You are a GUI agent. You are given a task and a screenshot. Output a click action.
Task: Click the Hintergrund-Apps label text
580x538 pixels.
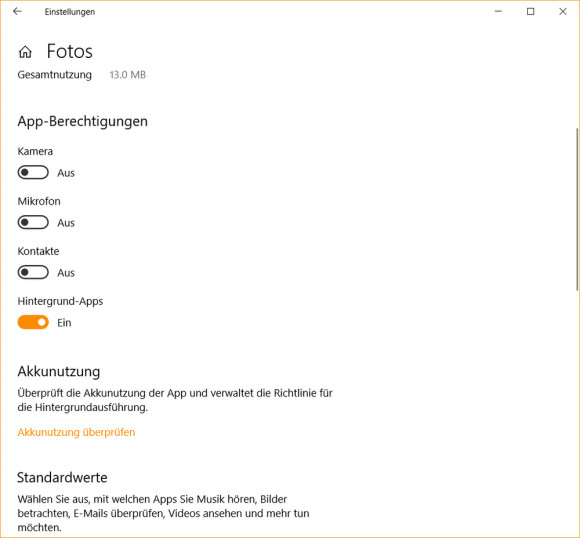tap(60, 301)
